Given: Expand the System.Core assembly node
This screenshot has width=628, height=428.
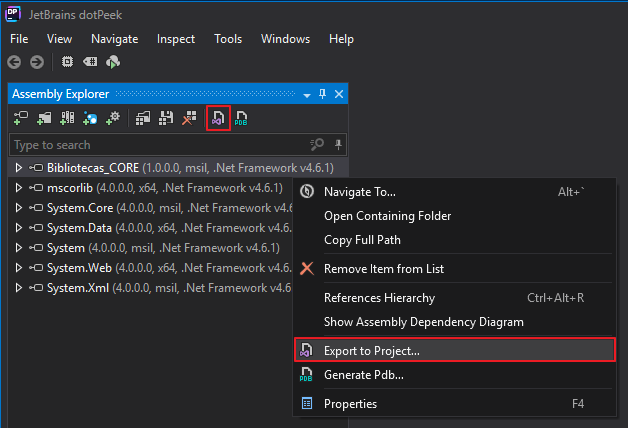Looking at the screenshot, I should (x=18, y=208).
